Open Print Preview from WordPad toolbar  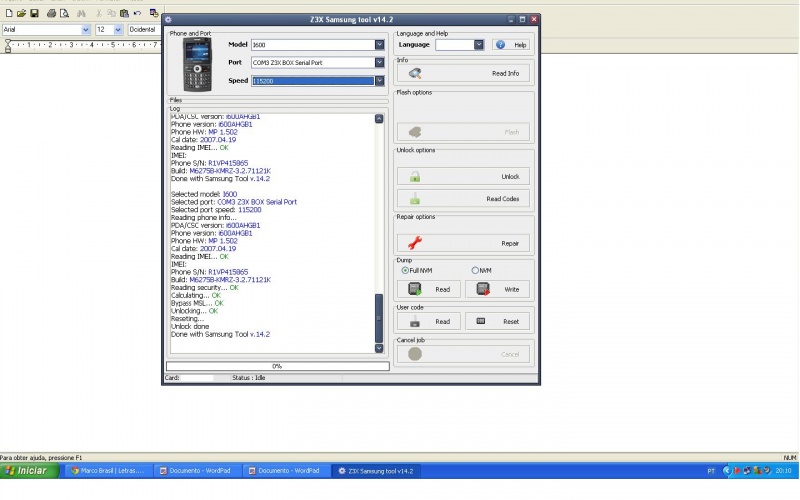click(x=64, y=13)
